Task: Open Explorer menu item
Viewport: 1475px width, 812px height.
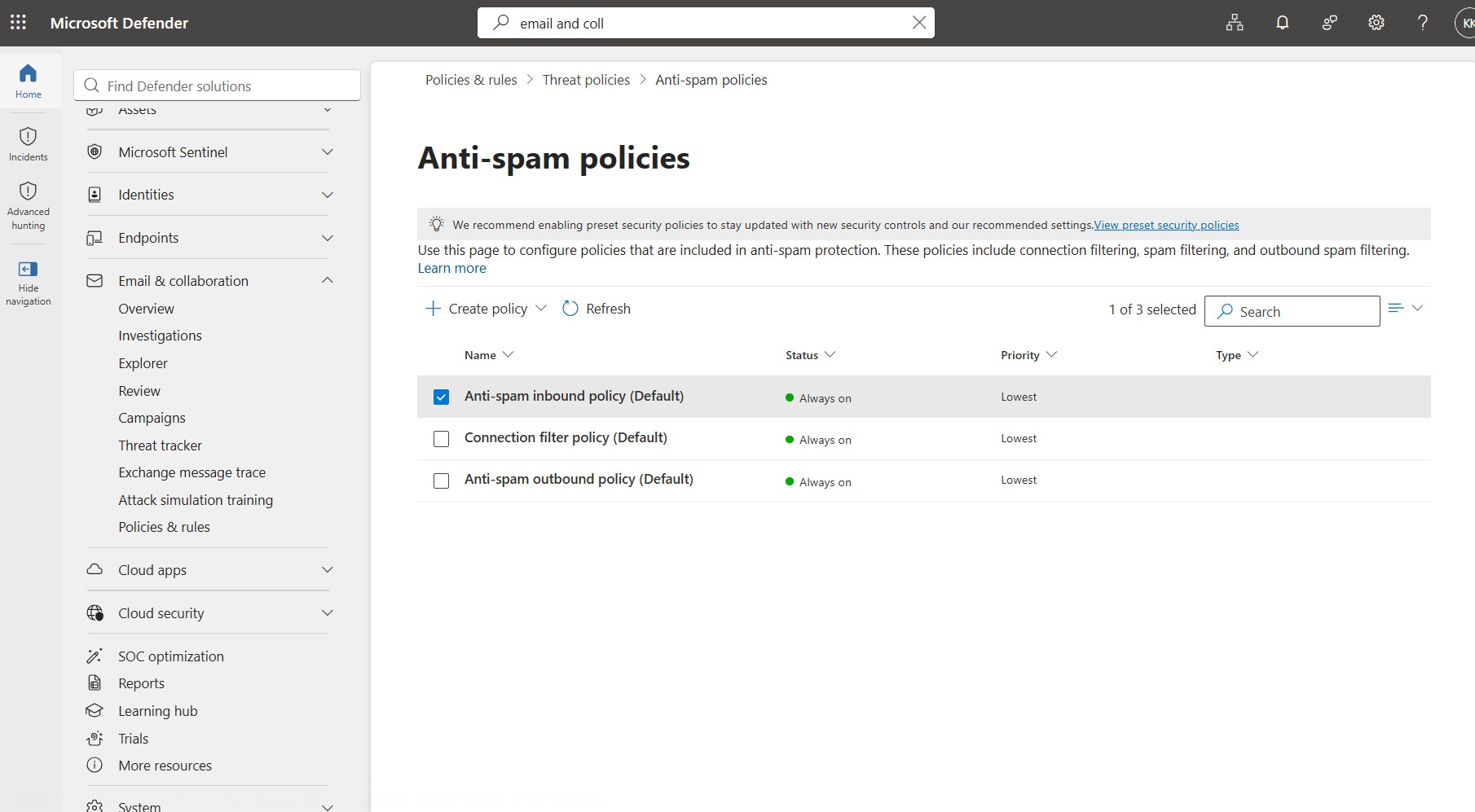Action: [143, 363]
